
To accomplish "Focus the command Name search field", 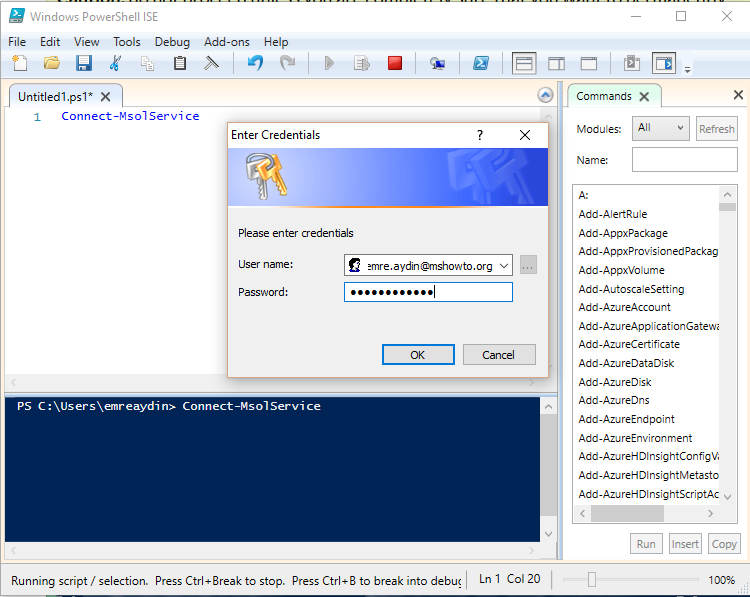I will [684, 159].
